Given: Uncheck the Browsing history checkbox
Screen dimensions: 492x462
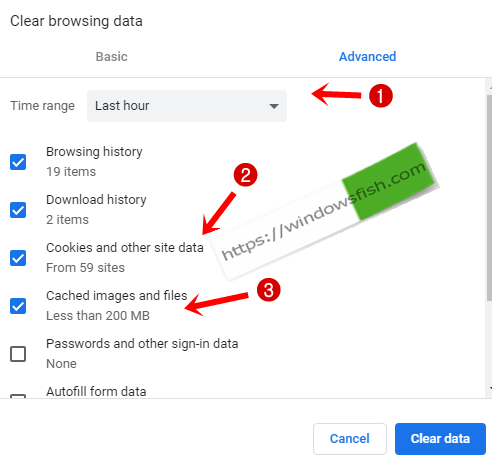Looking at the screenshot, I should (18, 162).
